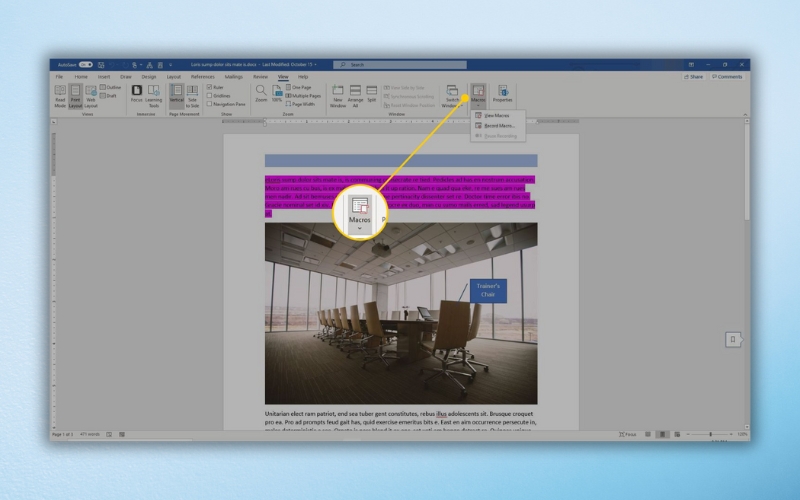800x500 pixels.
Task: Select Vertical page movement
Action: (x=177, y=94)
